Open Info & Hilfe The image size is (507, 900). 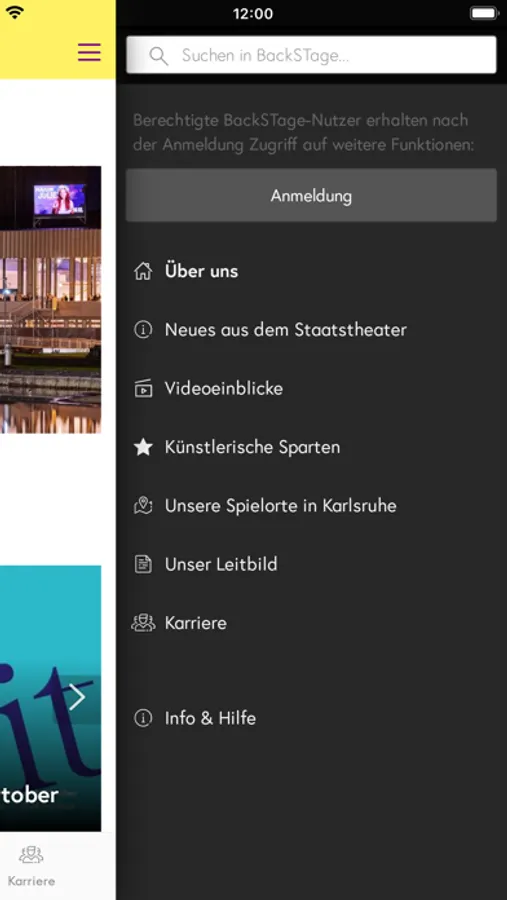tap(210, 718)
